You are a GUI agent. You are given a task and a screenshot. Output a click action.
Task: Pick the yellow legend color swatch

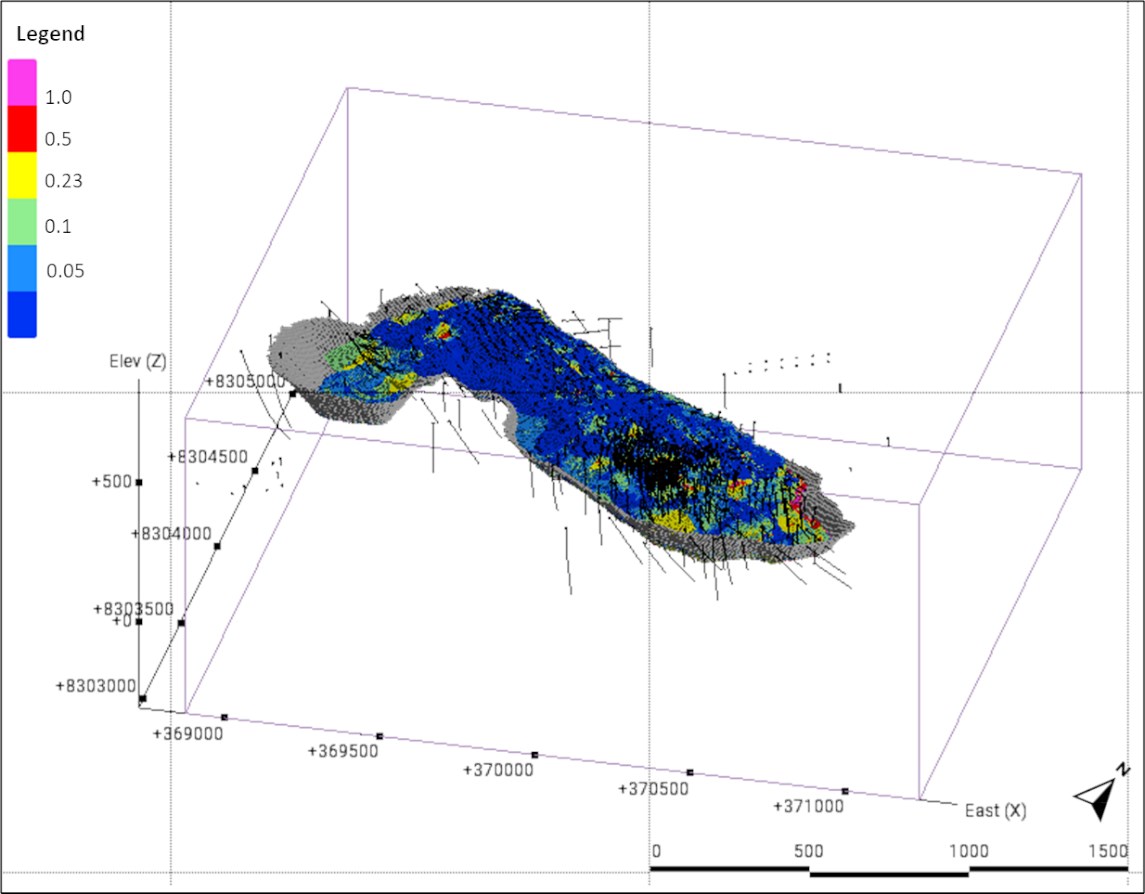23,174
